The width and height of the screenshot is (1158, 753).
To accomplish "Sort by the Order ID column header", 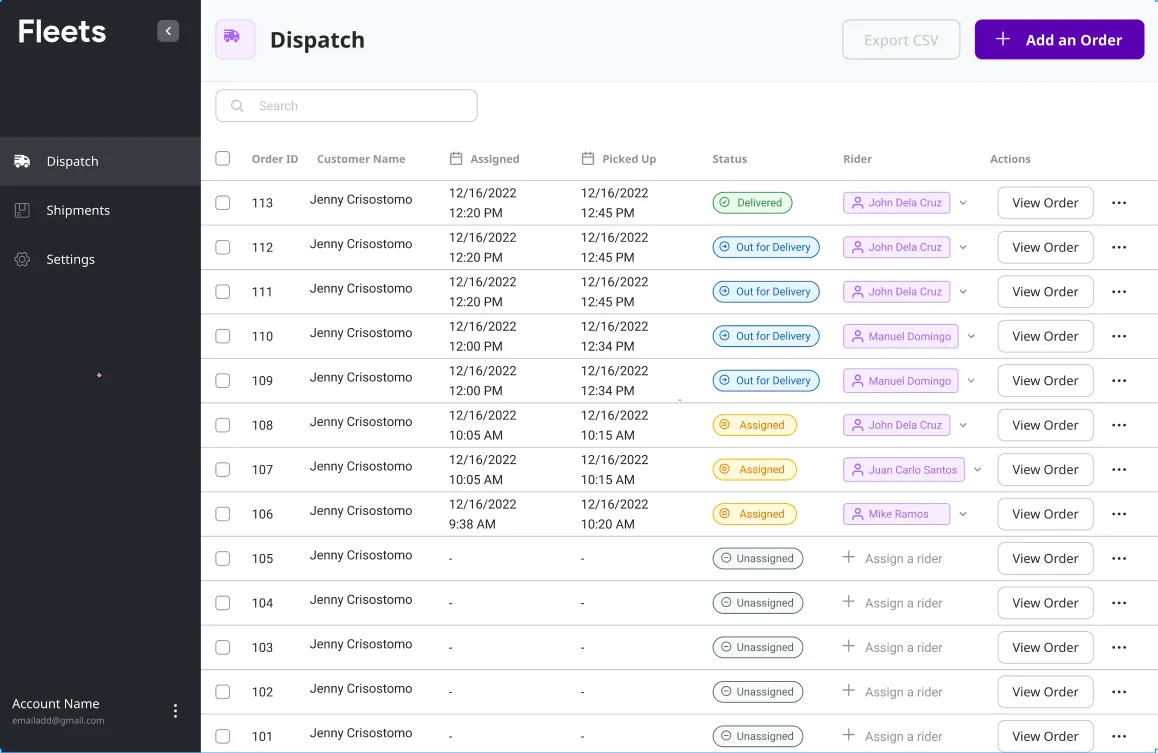I will (x=275, y=159).
